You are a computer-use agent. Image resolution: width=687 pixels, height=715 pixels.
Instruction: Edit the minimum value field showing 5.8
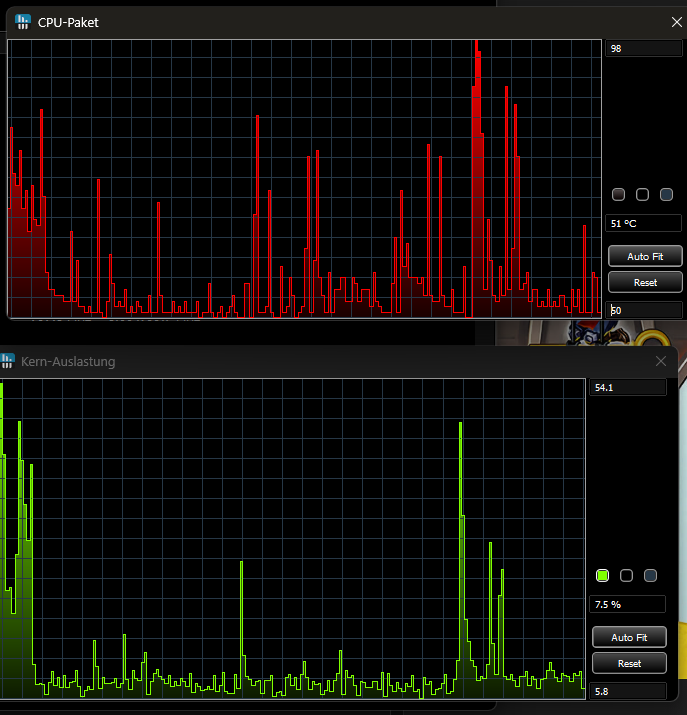click(628, 691)
